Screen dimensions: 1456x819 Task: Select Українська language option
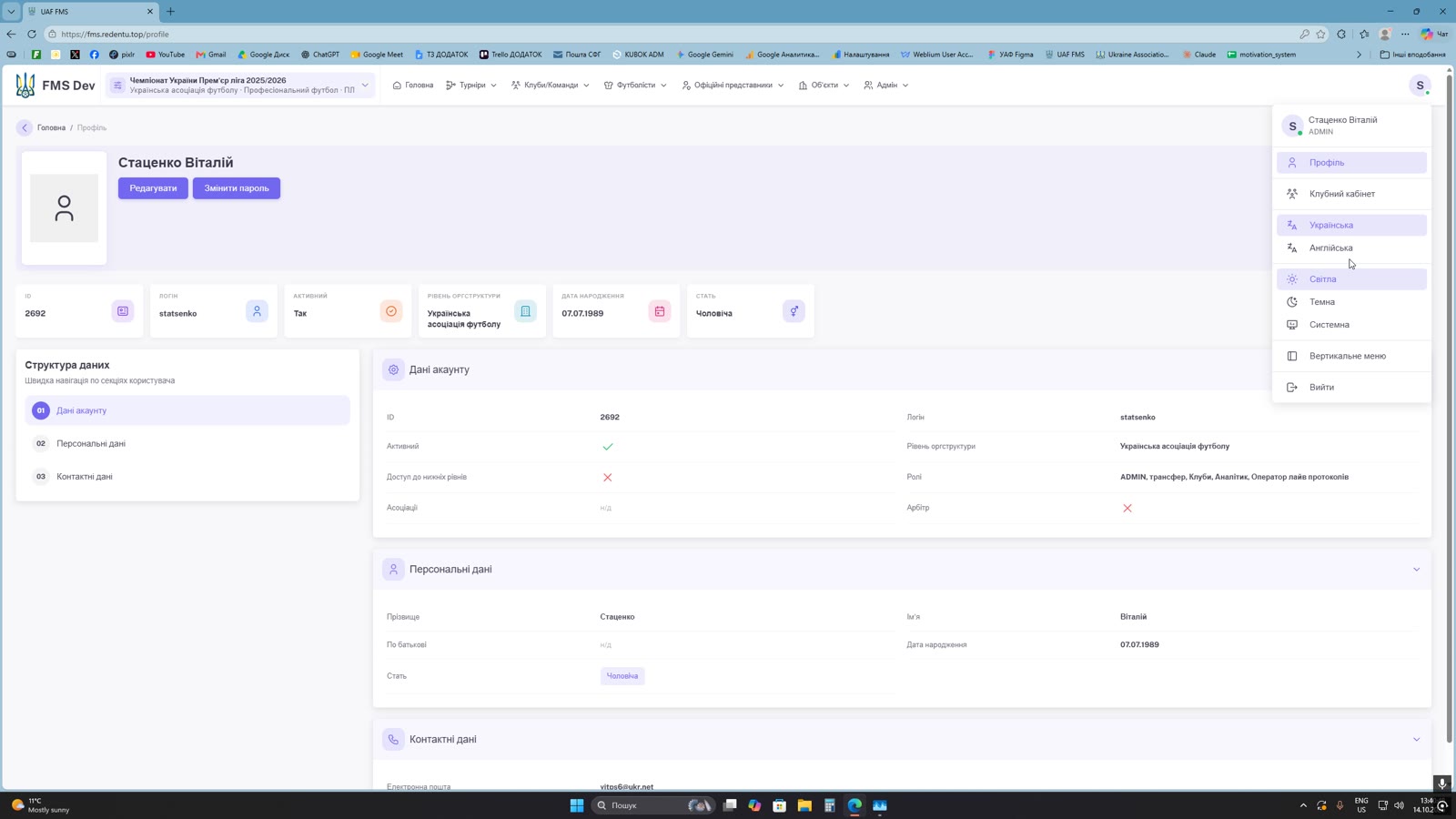[x=1351, y=225]
